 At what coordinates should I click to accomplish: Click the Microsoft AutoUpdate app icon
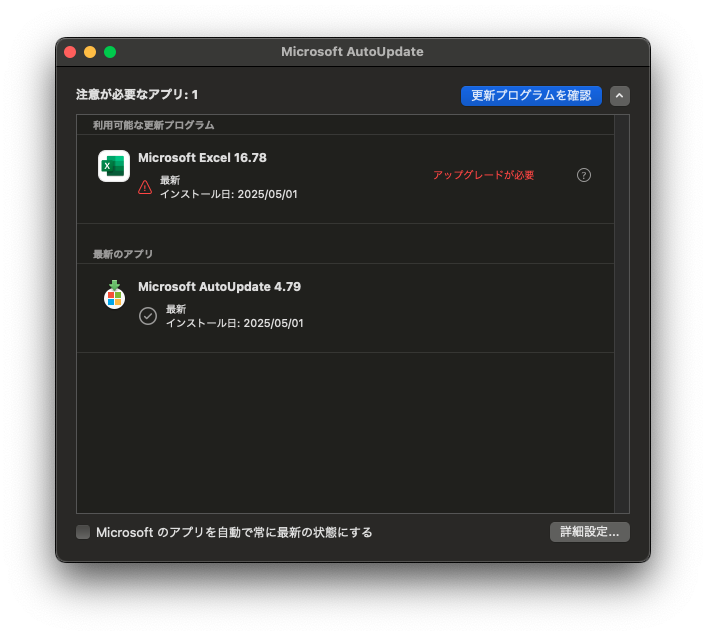[114, 294]
